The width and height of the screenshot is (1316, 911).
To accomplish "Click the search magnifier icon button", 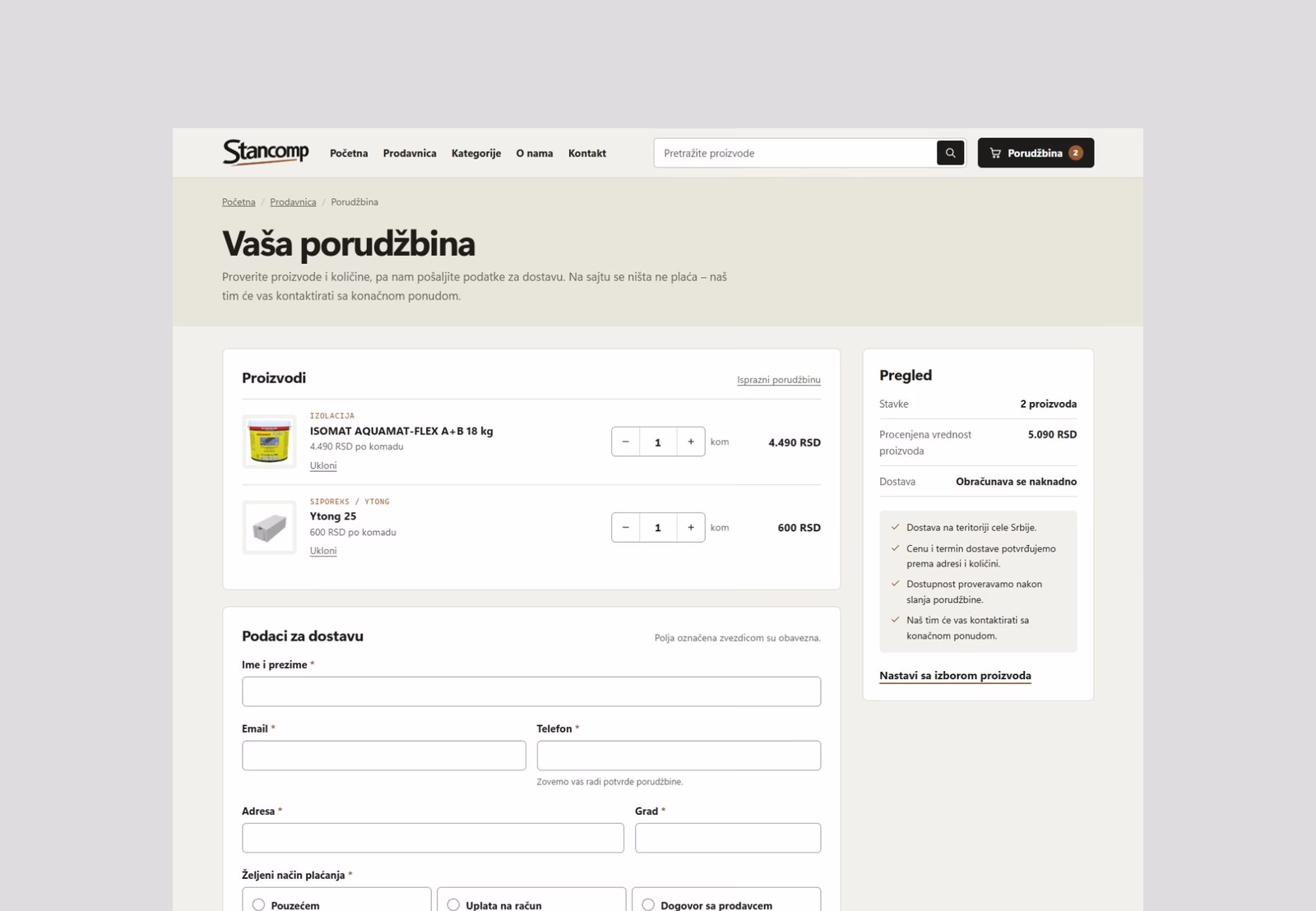I will coord(950,153).
